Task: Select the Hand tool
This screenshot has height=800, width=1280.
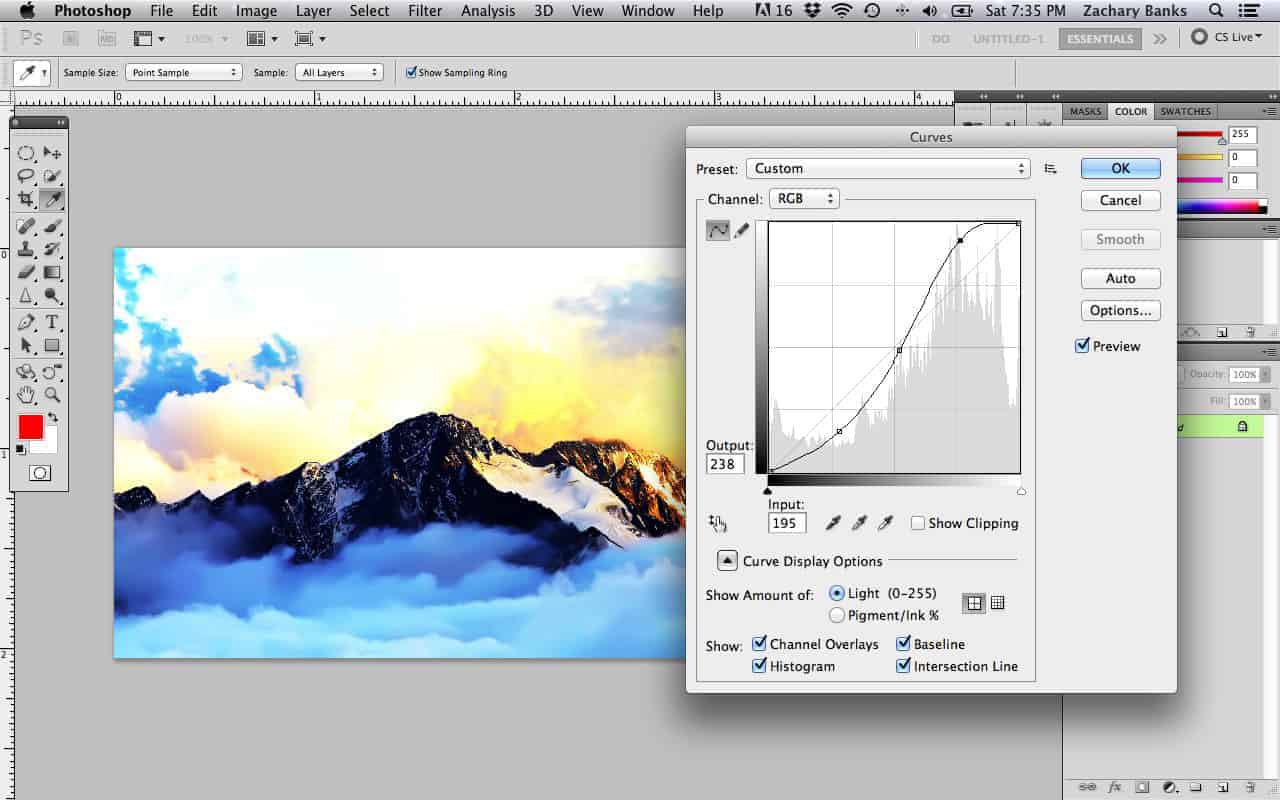Action: click(26, 394)
